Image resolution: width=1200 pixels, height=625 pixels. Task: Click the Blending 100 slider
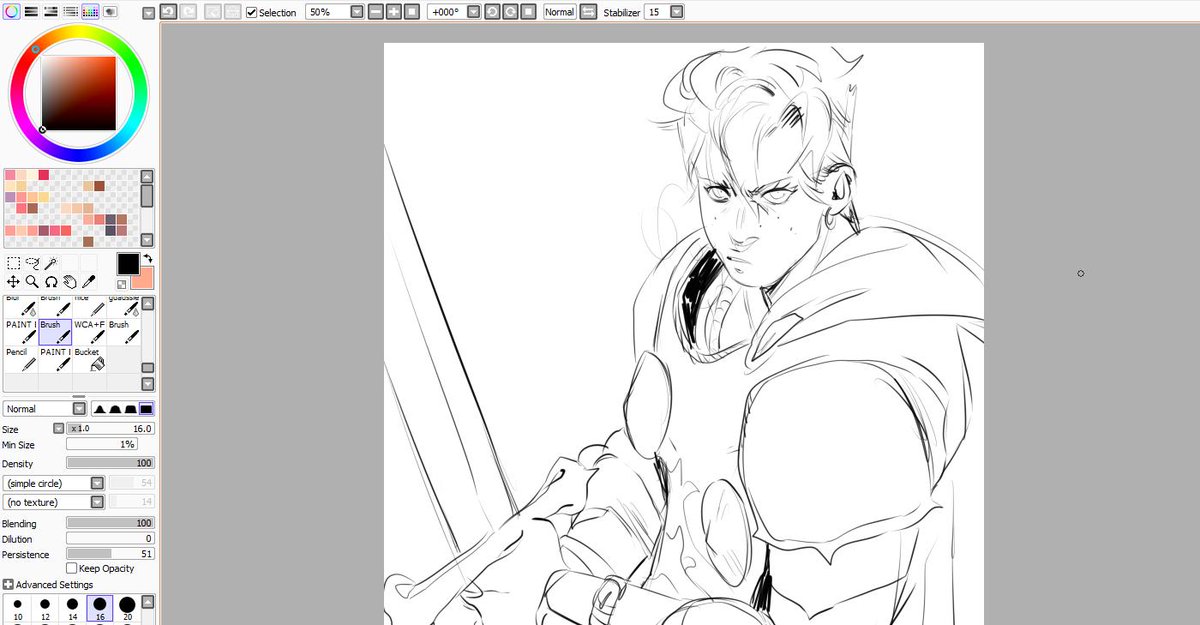[x=111, y=523]
